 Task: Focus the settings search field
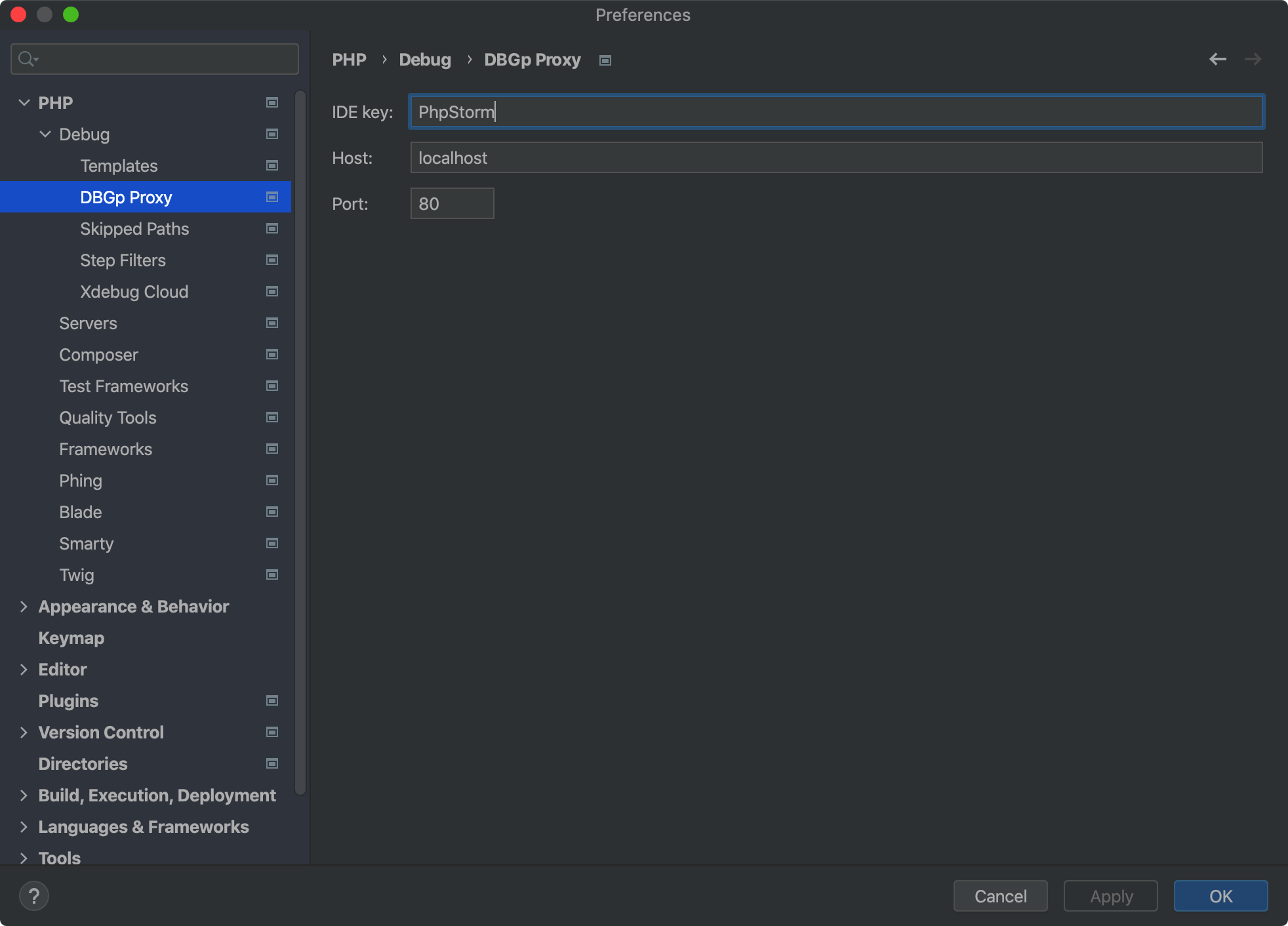click(155, 59)
